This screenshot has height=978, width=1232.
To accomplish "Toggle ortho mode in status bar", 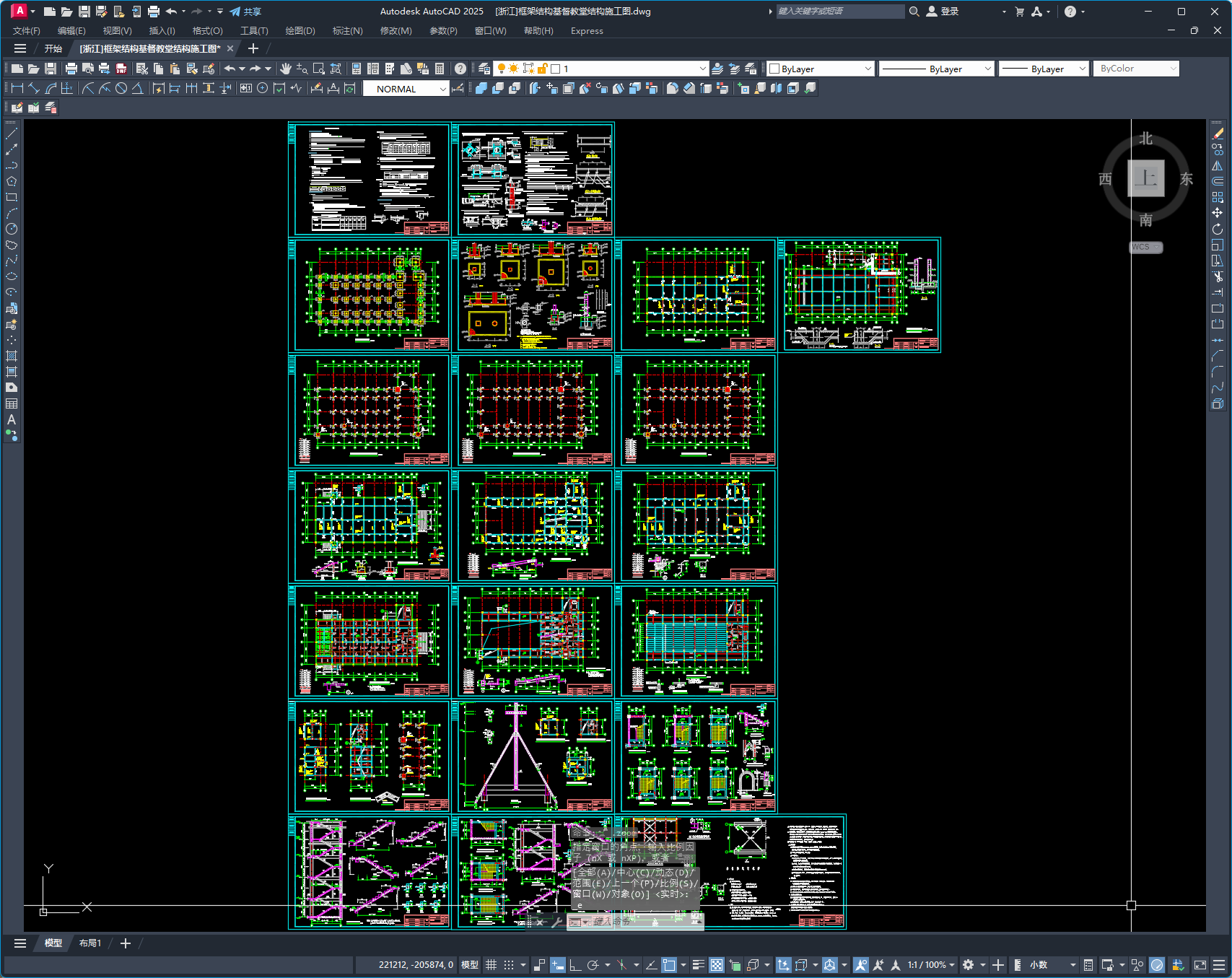I will point(575,965).
